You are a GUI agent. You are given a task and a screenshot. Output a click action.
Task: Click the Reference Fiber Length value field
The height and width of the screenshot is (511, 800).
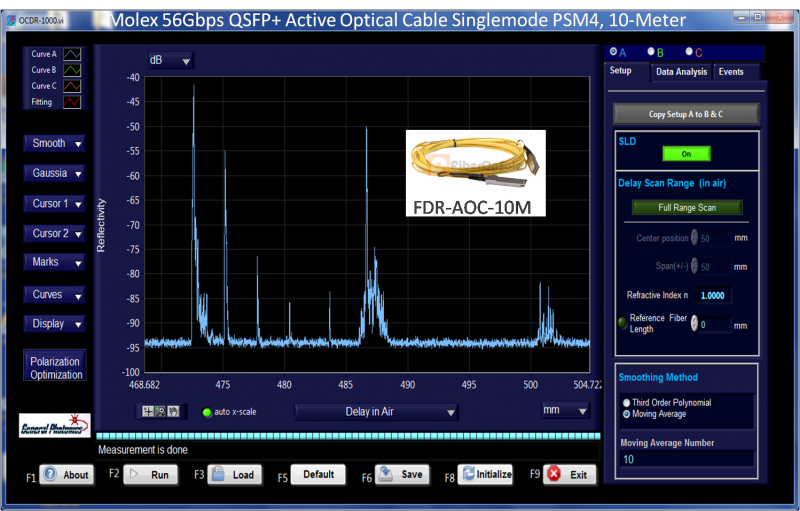[715, 324]
